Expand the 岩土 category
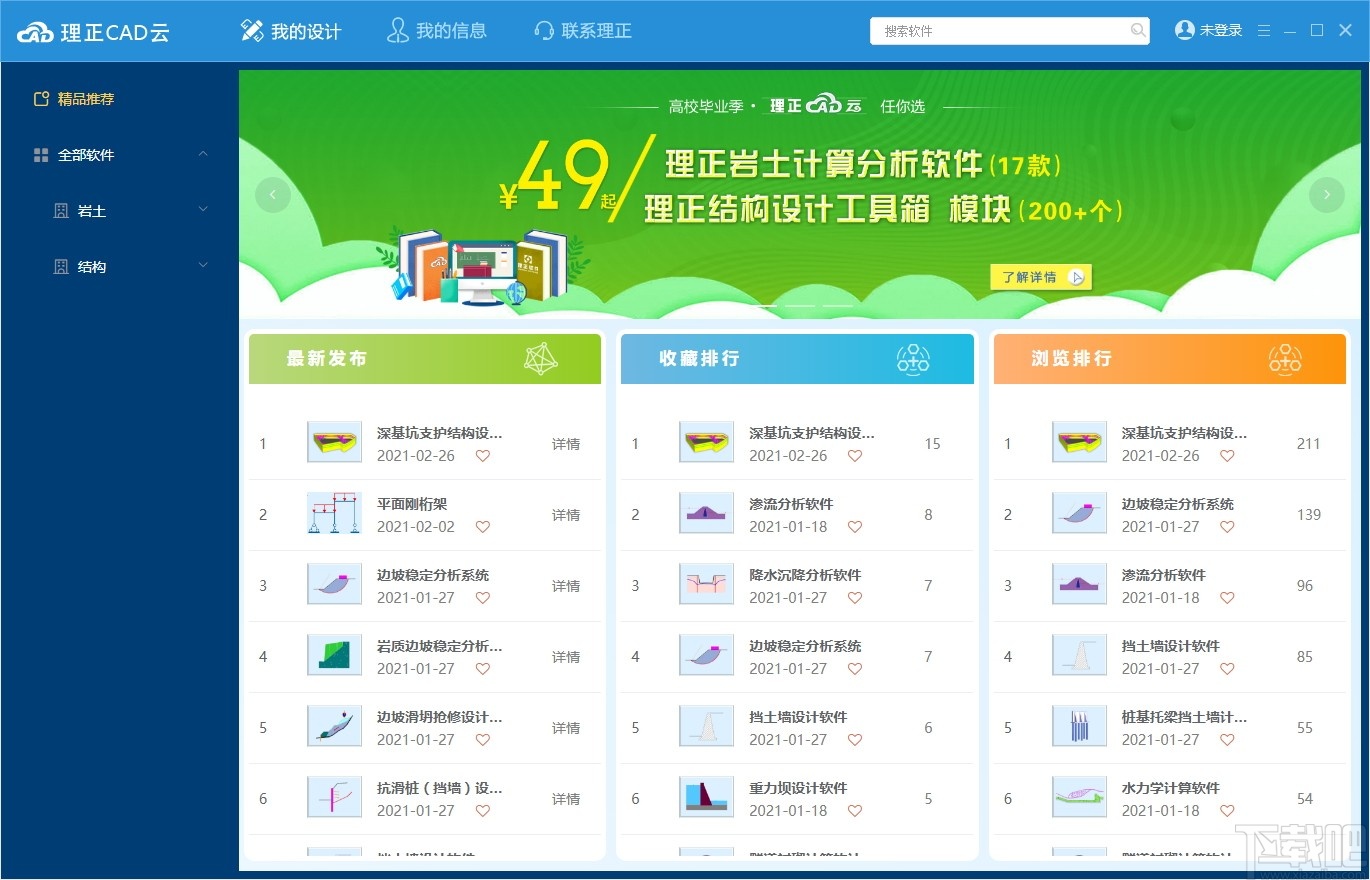 click(x=203, y=211)
